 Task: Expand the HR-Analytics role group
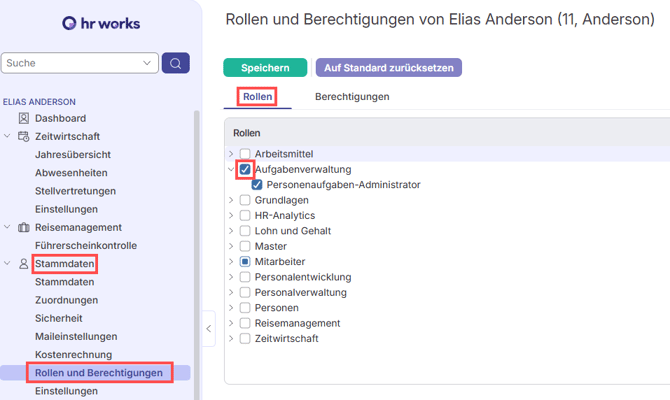tap(231, 215)
